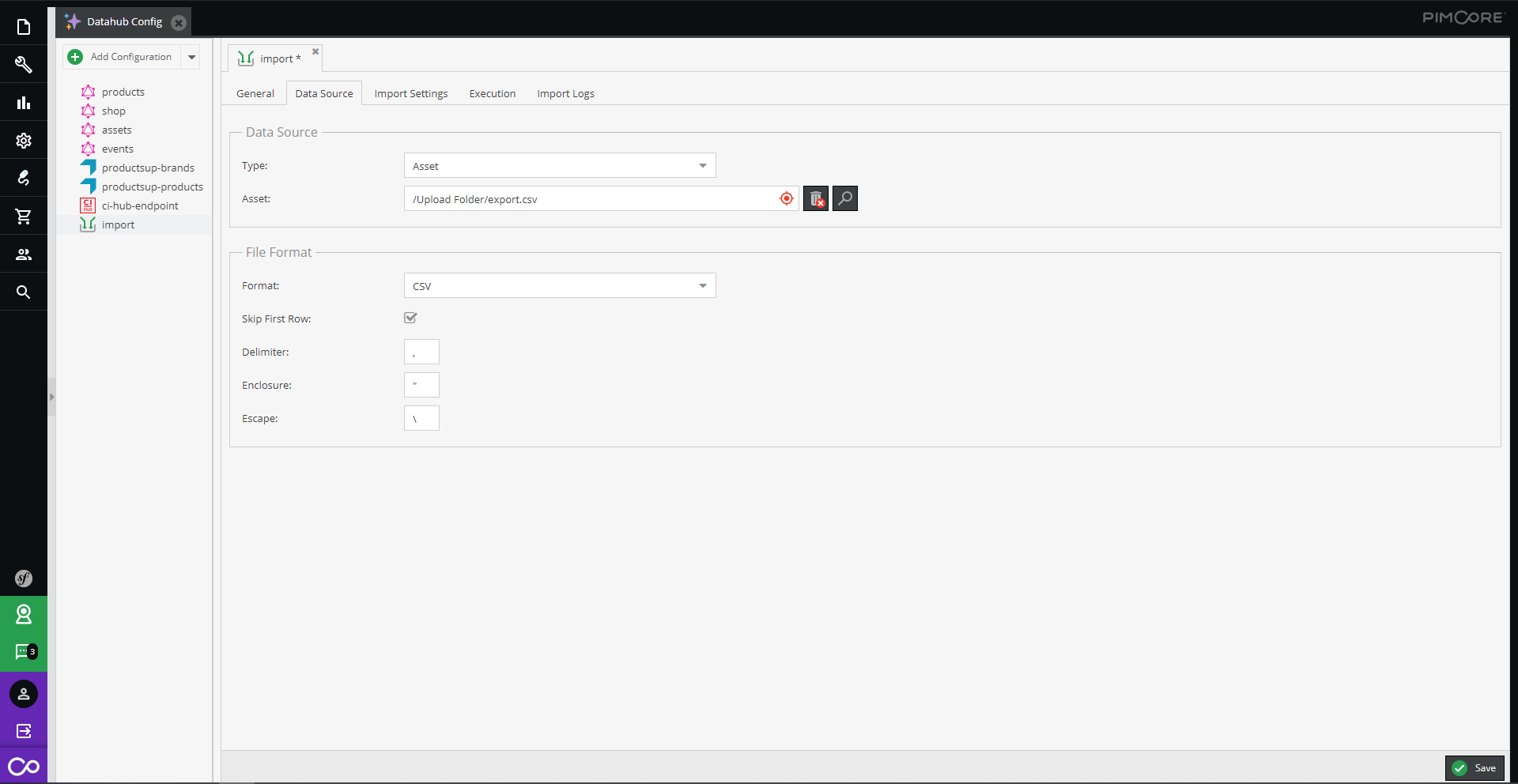Open the notifications chat icon with badge
Image resolution: width=1518 pixels, height=784 pixels.
click(24, 652)
